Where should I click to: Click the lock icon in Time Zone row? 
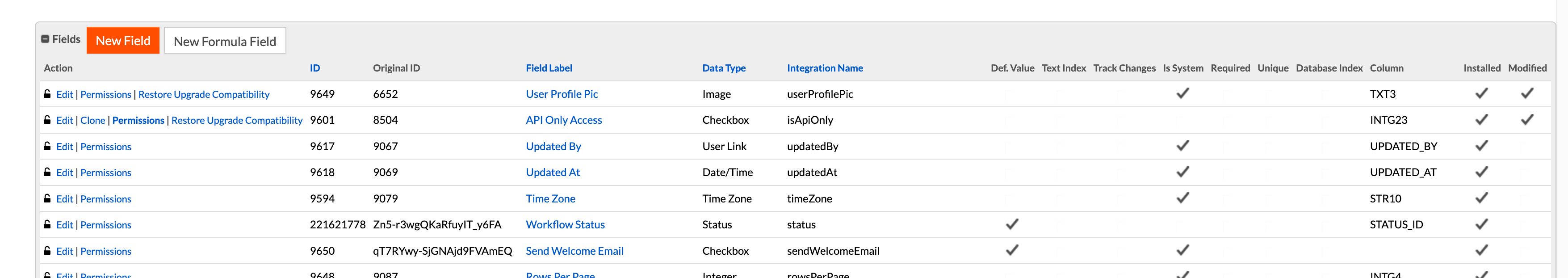pos(47,199)
